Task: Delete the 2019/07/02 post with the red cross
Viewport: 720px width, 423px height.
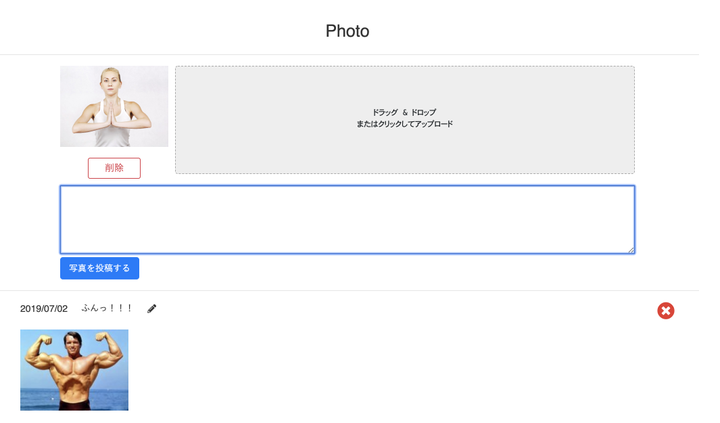Action: click(665, 311)
